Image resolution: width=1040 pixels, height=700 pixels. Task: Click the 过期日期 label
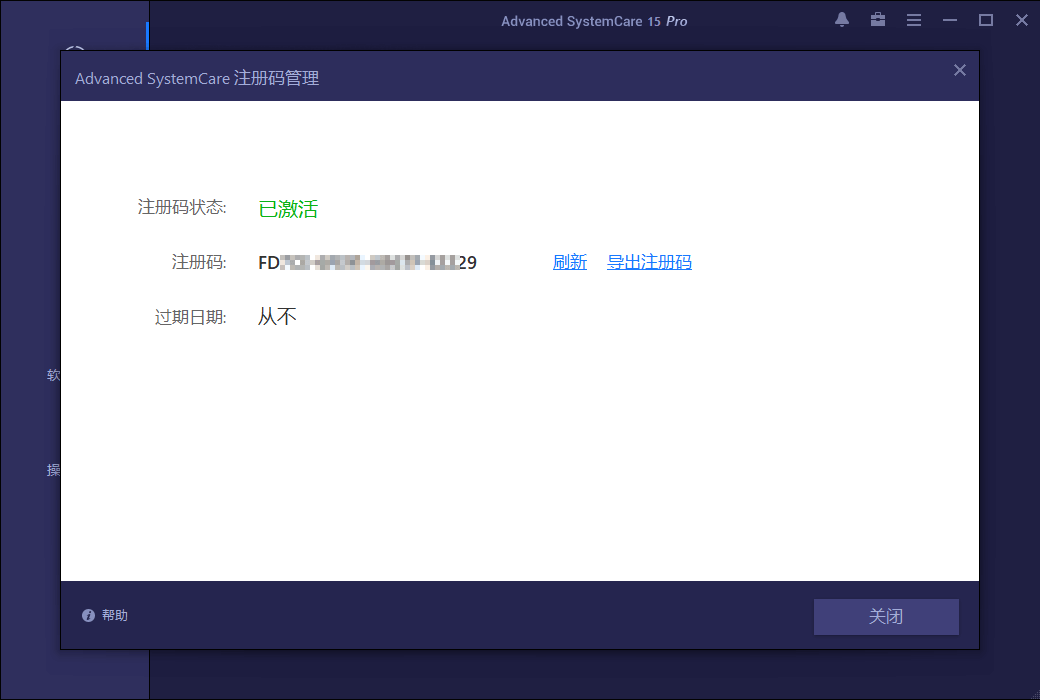pos(190,317)
